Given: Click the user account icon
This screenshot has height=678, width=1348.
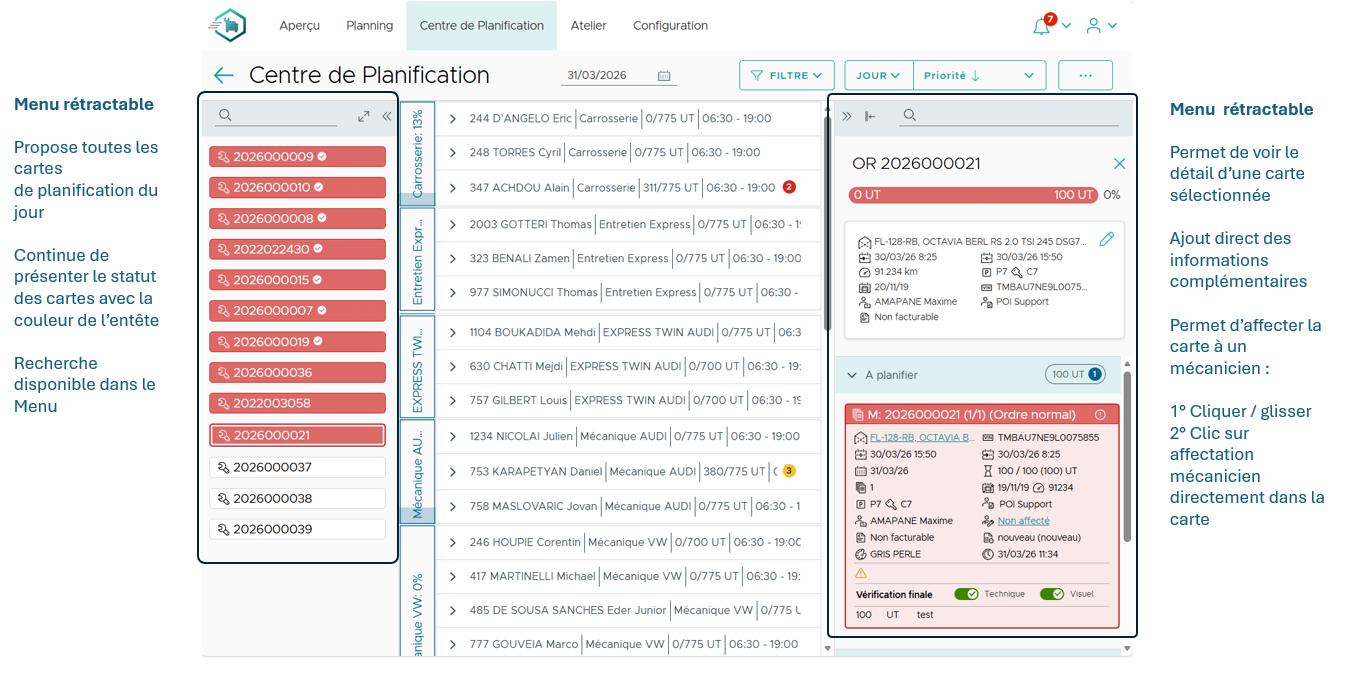Looking at the screenshot, I should pyautogui.click(x=1094, y=26).
